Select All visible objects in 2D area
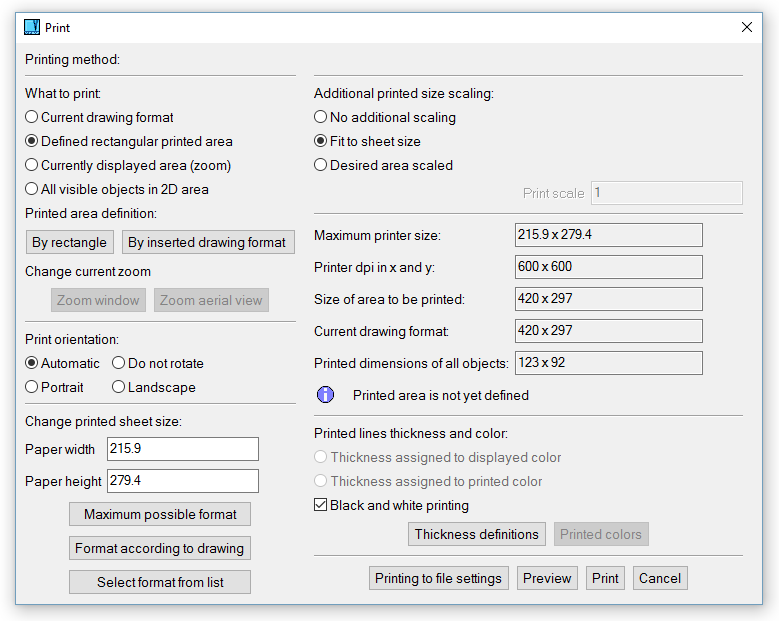Viewport: 779px width, 621px height. point(32,189)
